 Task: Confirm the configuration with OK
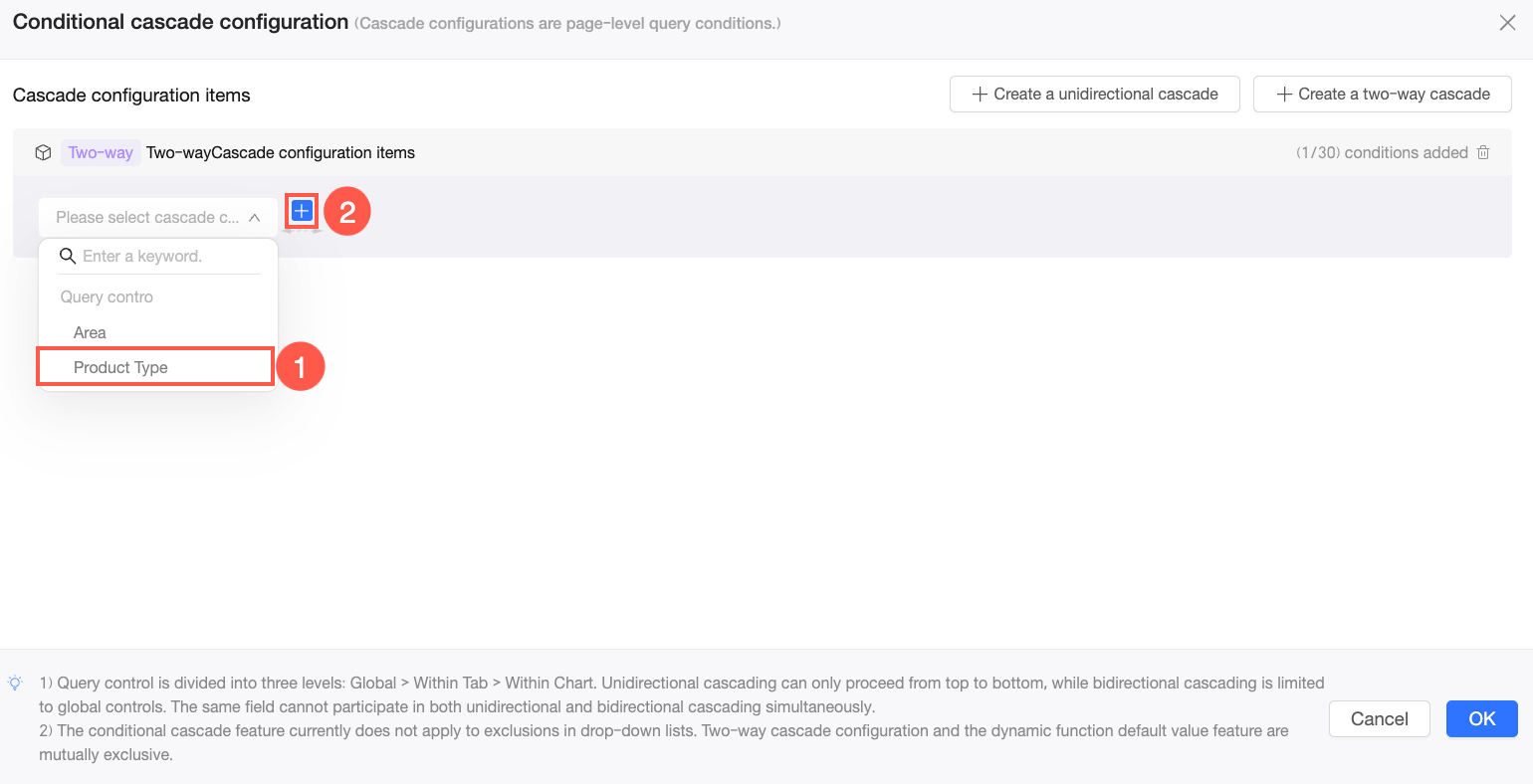click(x=1481, y=718)
